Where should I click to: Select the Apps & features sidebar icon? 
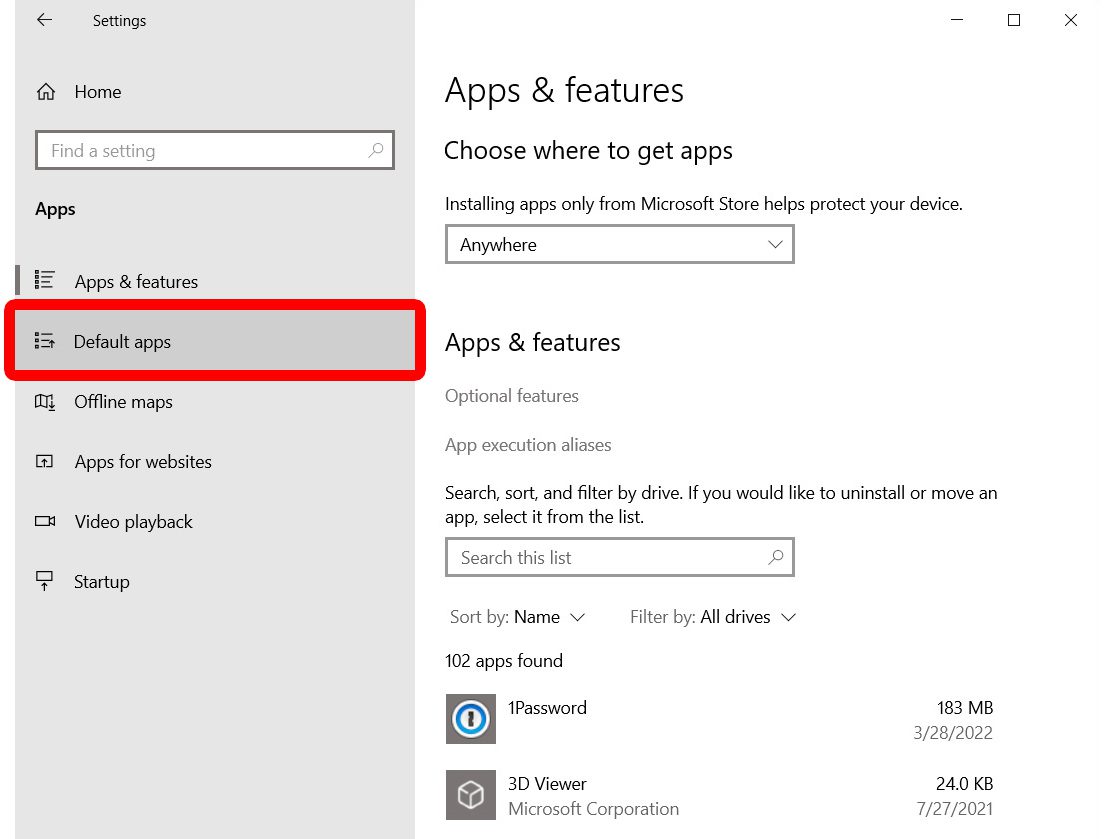tap(46, 280)
